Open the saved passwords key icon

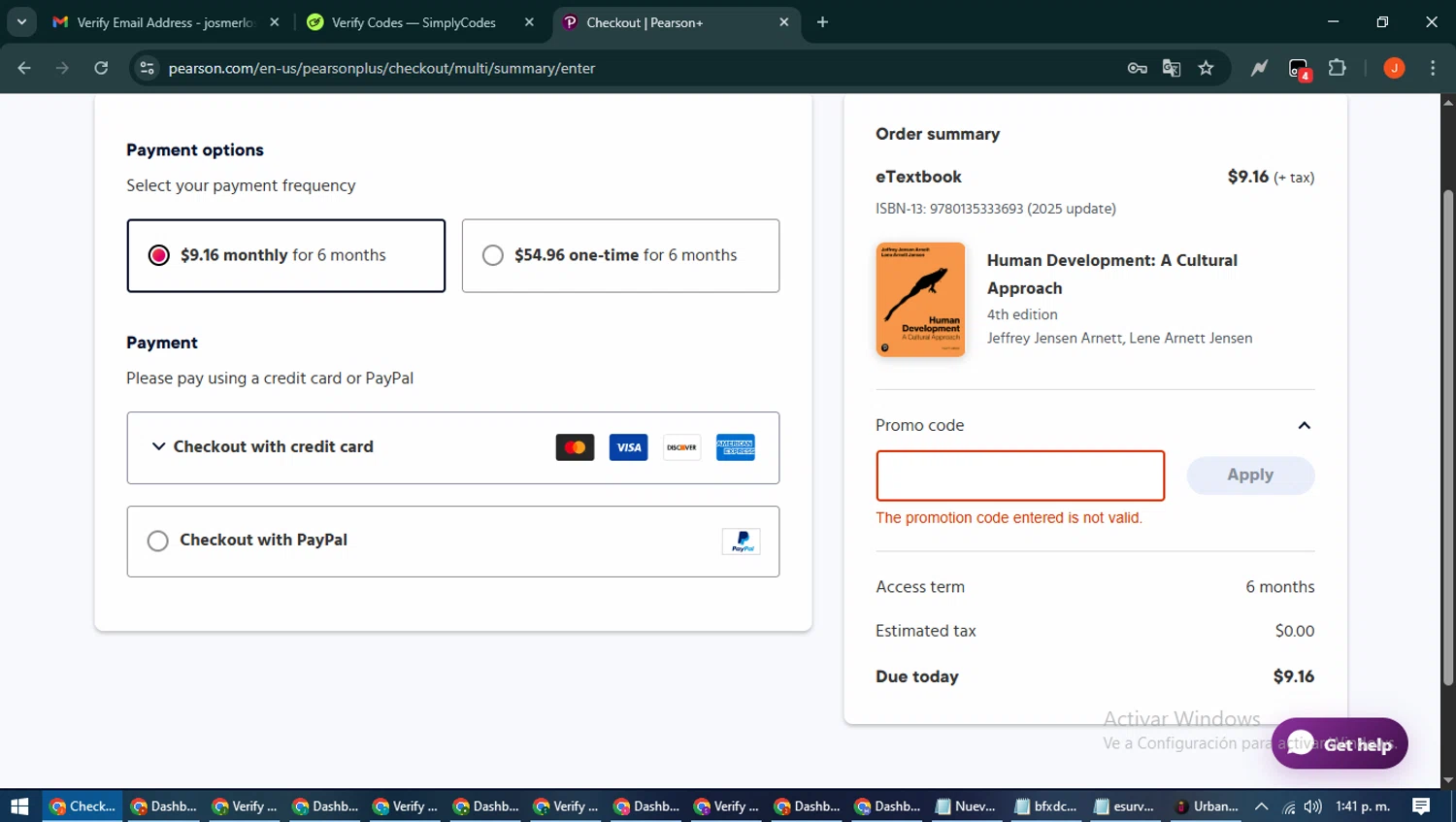click(x=1137, y=68)
